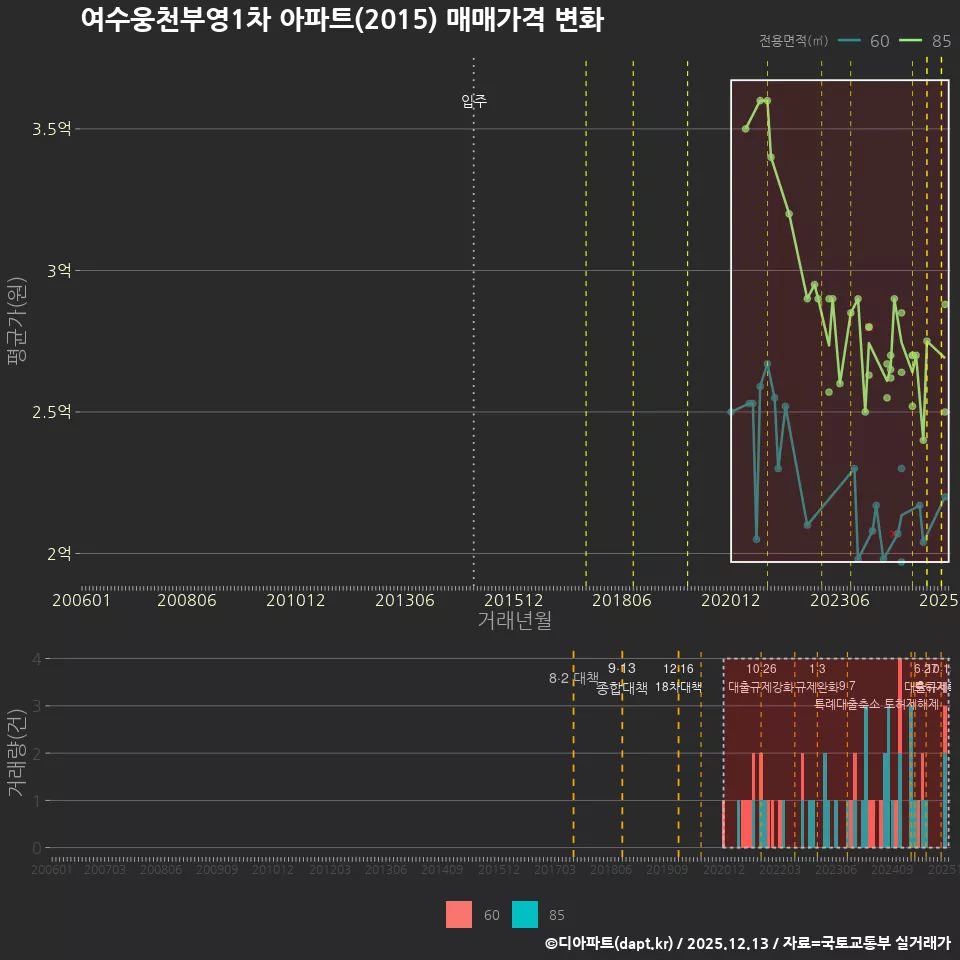
Task: Click the 거래년월 axis title
Action: (512, 621)
